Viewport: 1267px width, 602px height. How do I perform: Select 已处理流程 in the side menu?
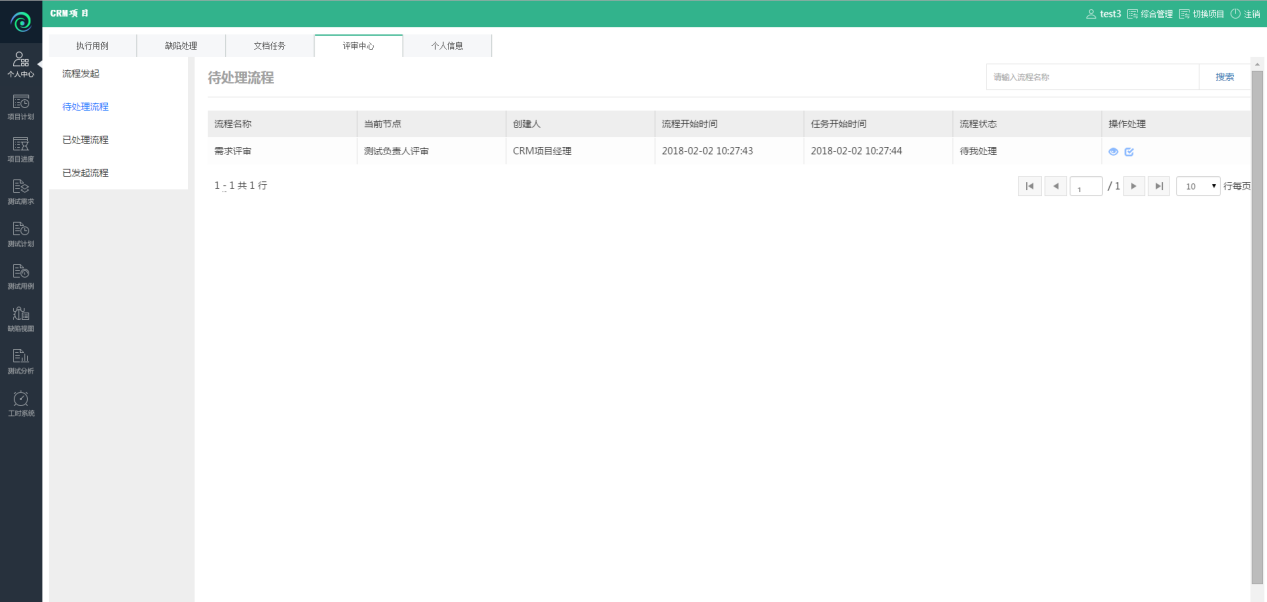85,140
